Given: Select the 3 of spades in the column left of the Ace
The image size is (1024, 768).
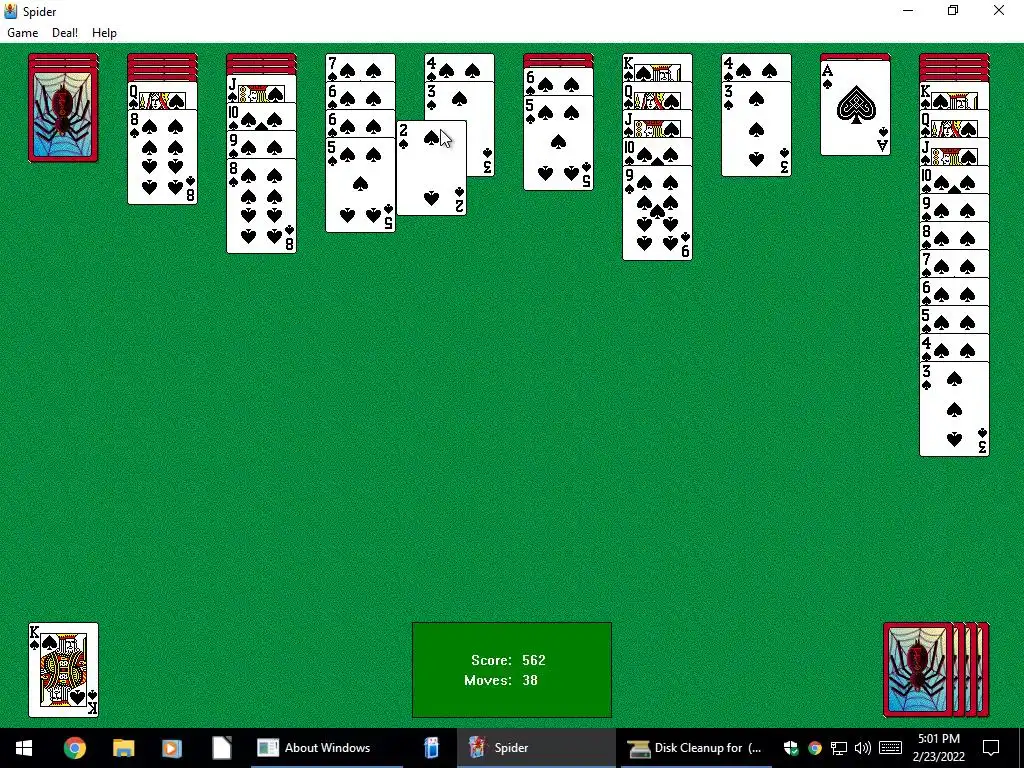Looking at the screenshot, I should (x=756, y=129).
